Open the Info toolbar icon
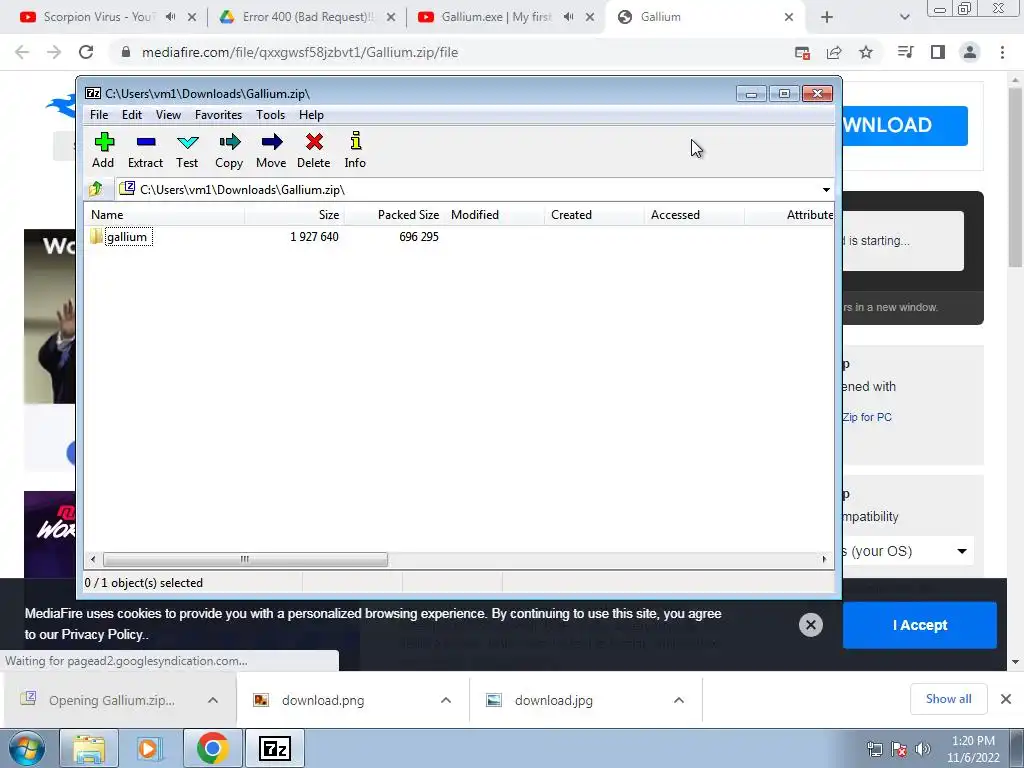Image resolution: width=1024 pixels, height=768 pixels. click(x=355, y=150)
